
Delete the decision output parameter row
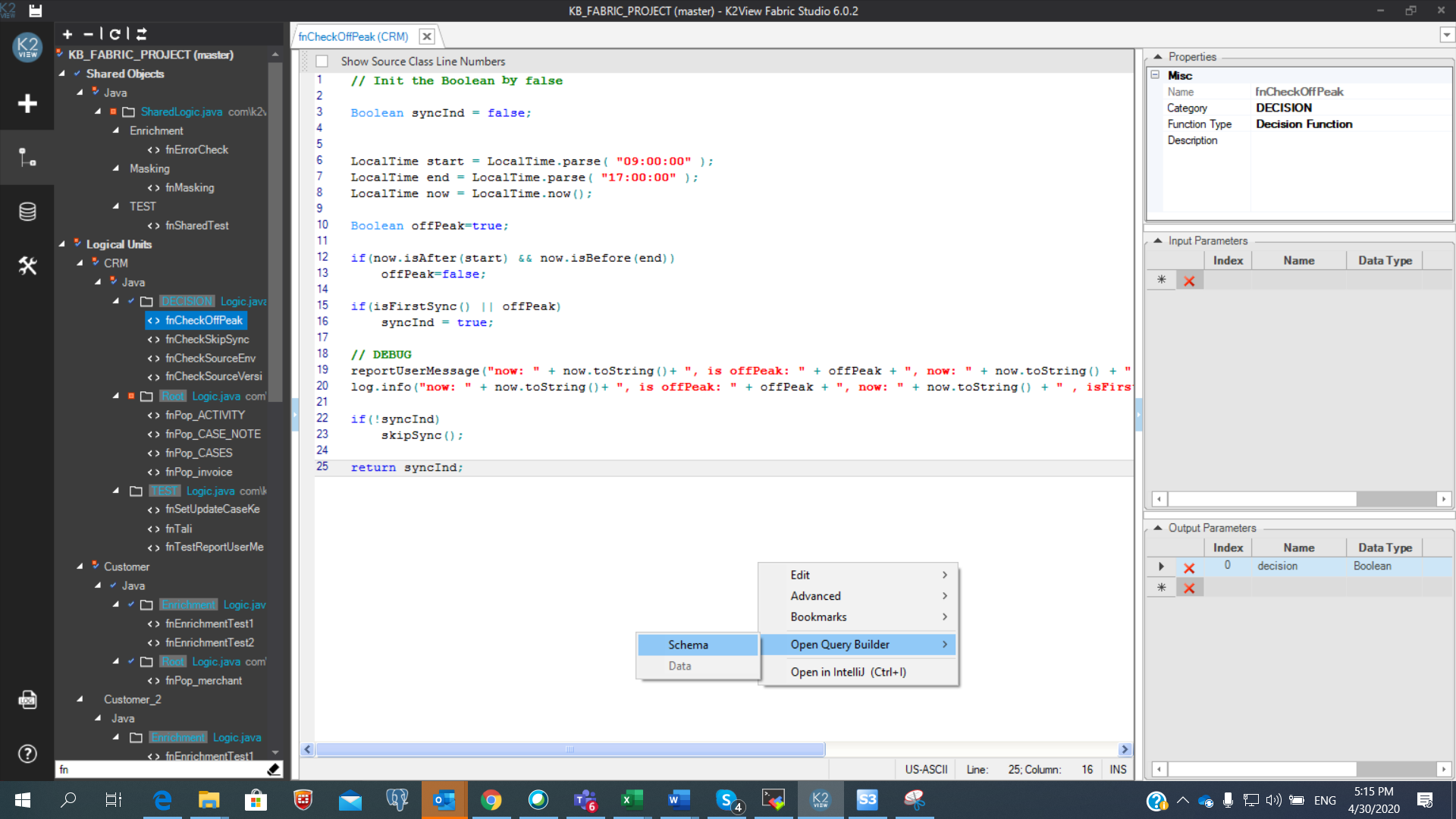click(x=1189, y=567)
